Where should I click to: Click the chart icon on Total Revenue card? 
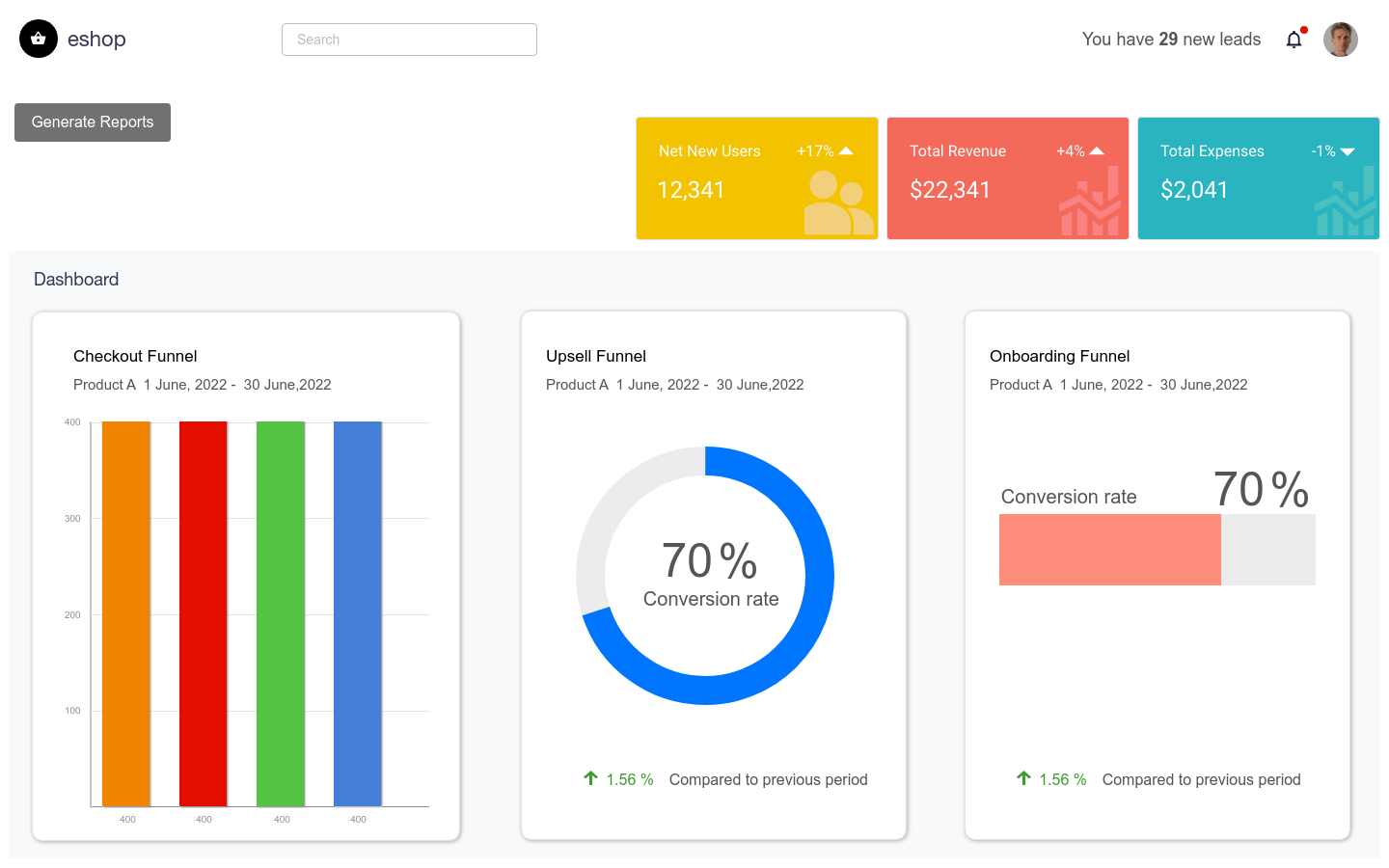pyautogui.click(x=1090, y=203)
